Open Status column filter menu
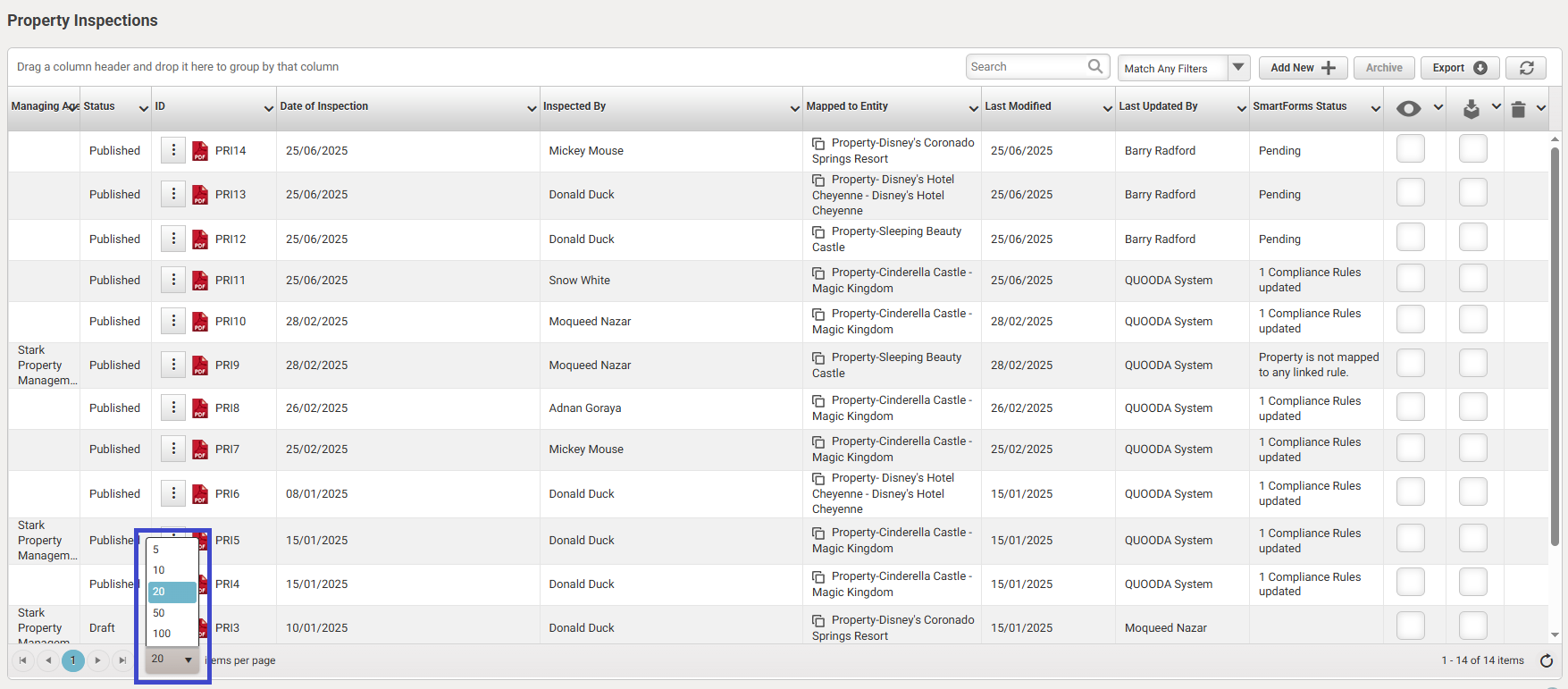Screen dimensions: 1568x689 tap(143, 108)
